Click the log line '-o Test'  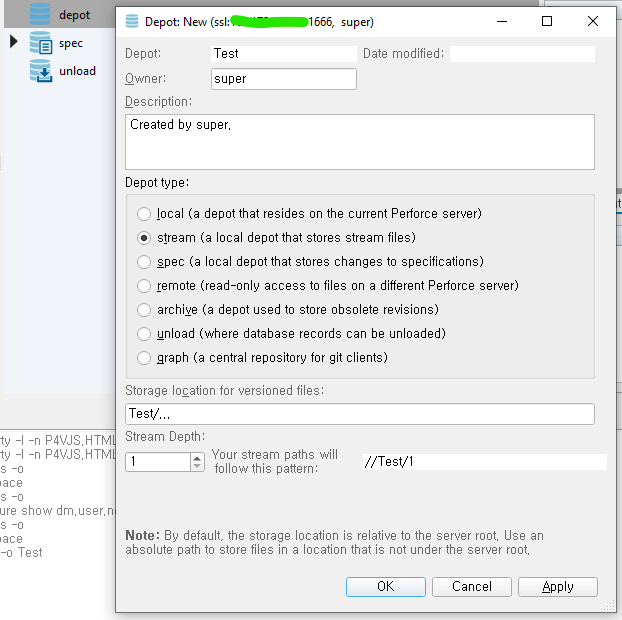tap(22, 553)
